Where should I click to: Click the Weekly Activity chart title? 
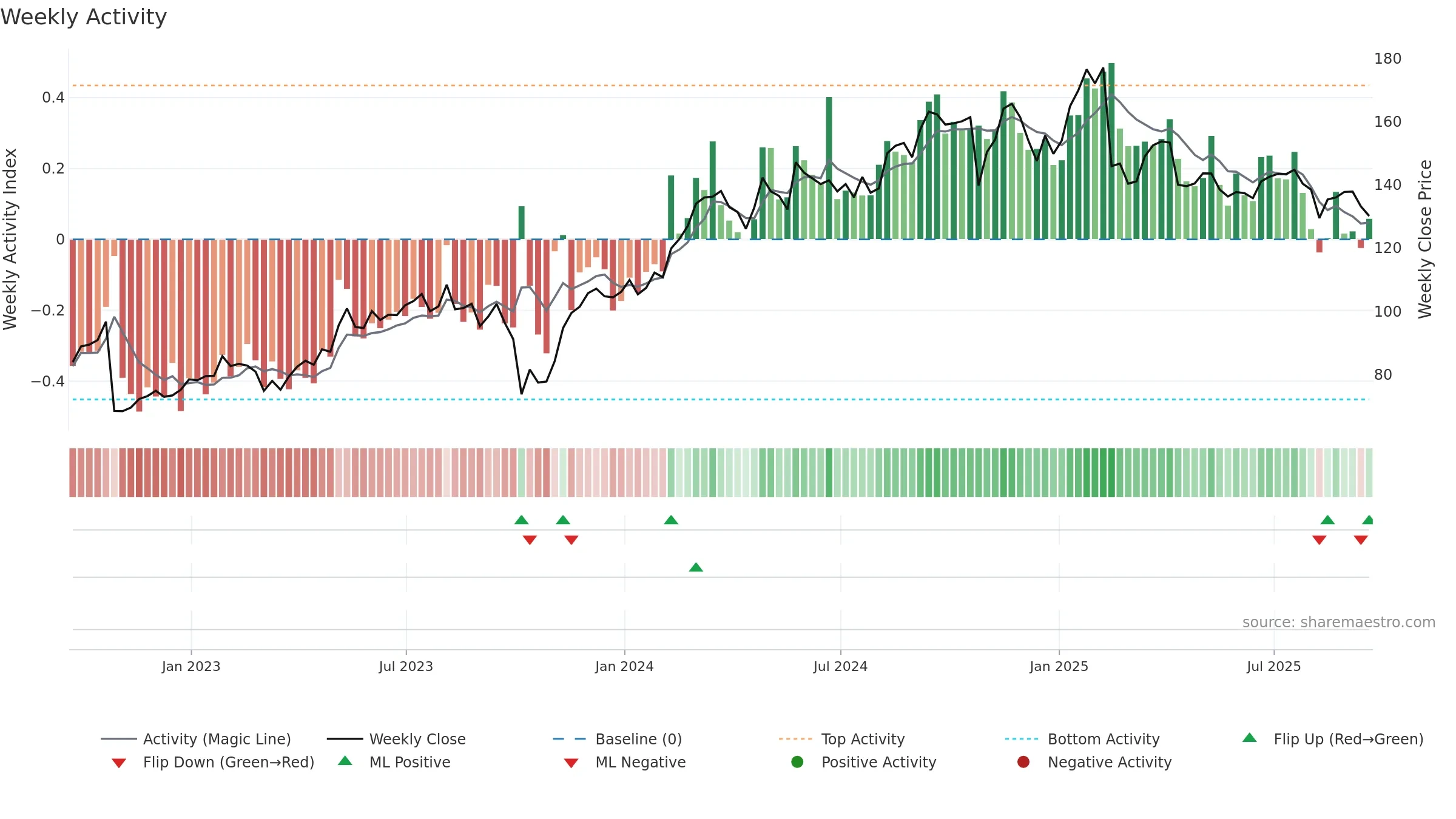(84, 17)
